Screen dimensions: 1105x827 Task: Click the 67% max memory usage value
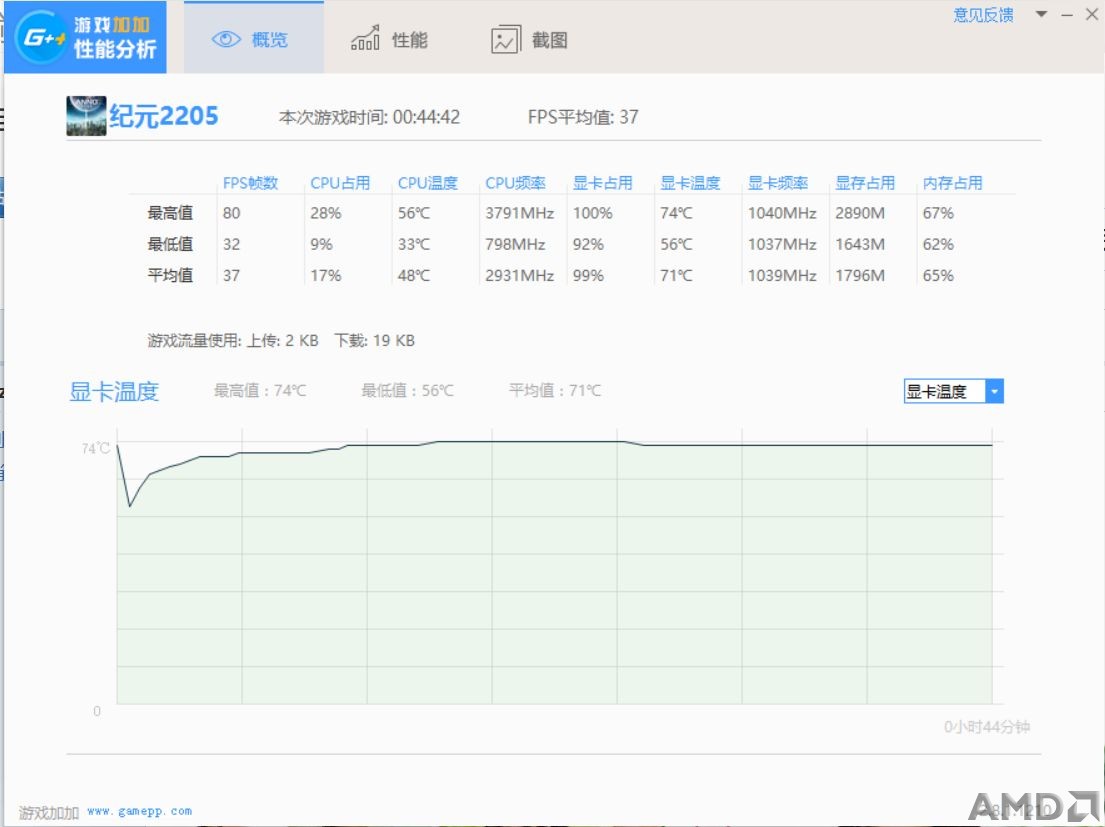(938, 213)
